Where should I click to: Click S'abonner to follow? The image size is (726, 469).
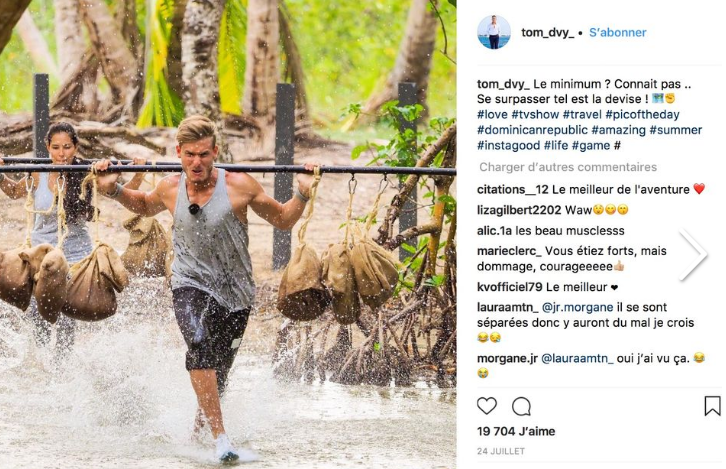[618, 32]
